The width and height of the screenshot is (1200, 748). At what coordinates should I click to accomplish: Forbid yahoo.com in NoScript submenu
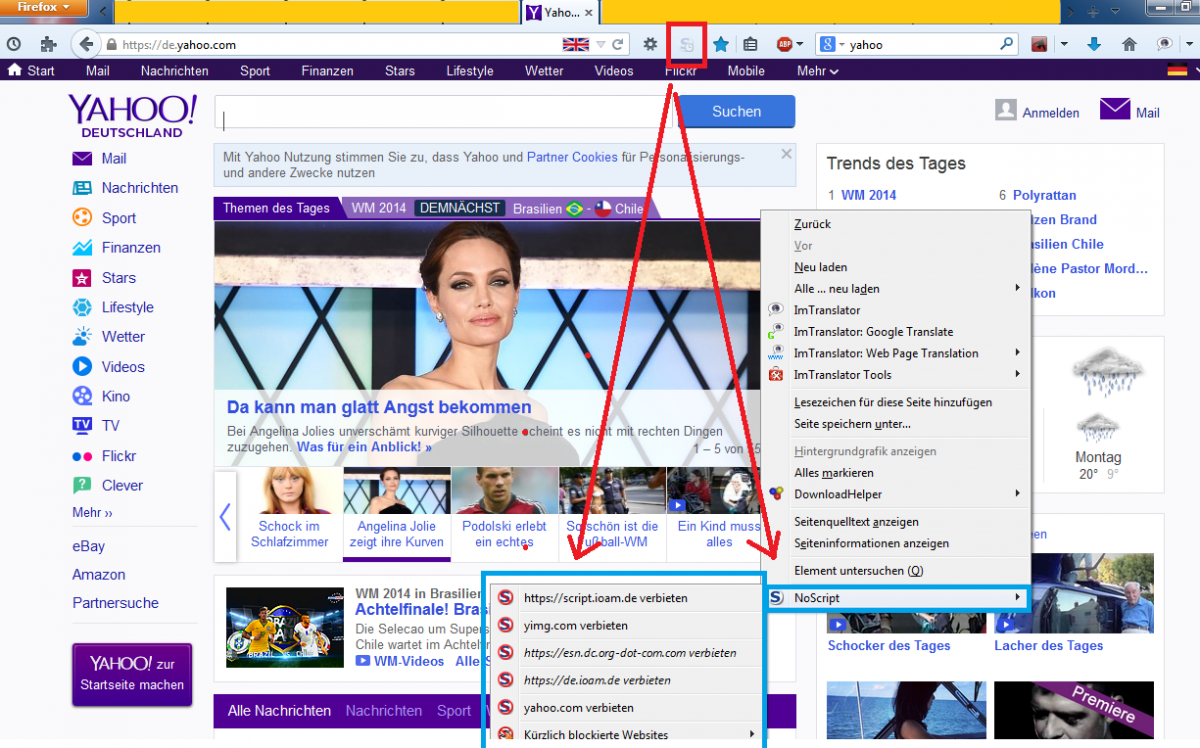(577, 707)
